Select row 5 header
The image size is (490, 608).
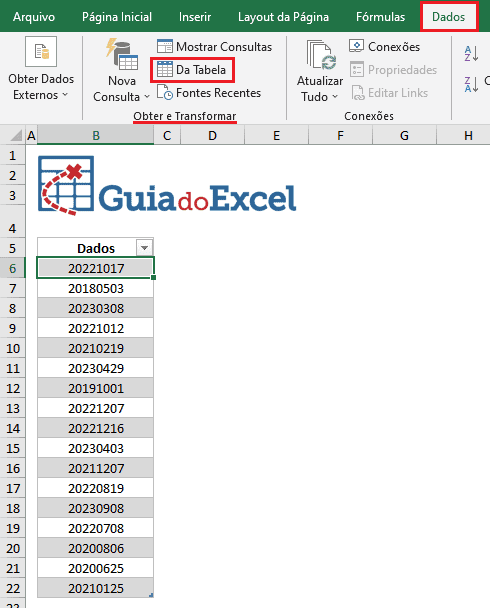click(12, 248)
